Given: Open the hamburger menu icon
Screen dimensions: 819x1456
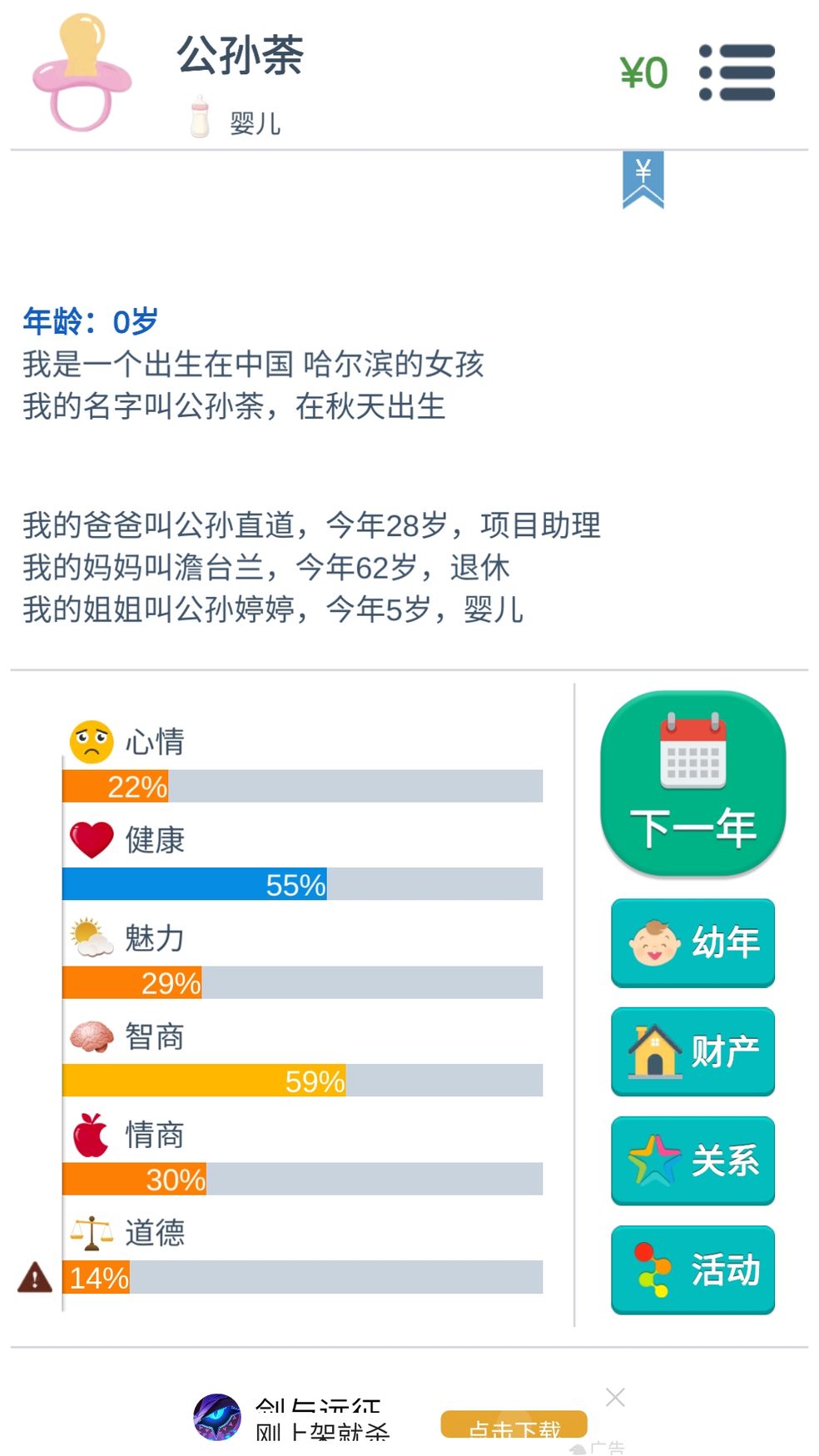Looking at the screenshot, I should (737, 72).
